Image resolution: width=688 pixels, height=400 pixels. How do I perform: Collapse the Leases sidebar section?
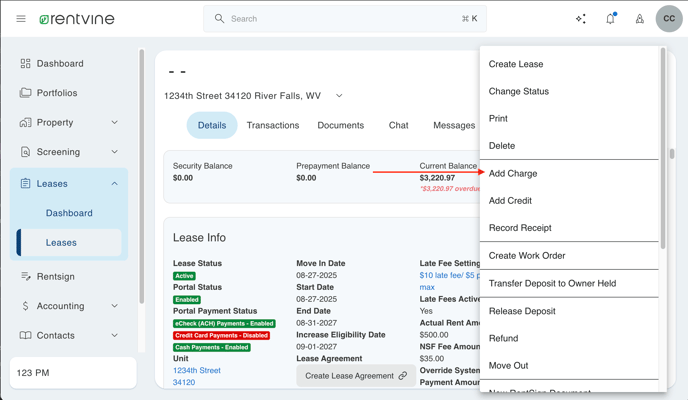tap(114, 184)
